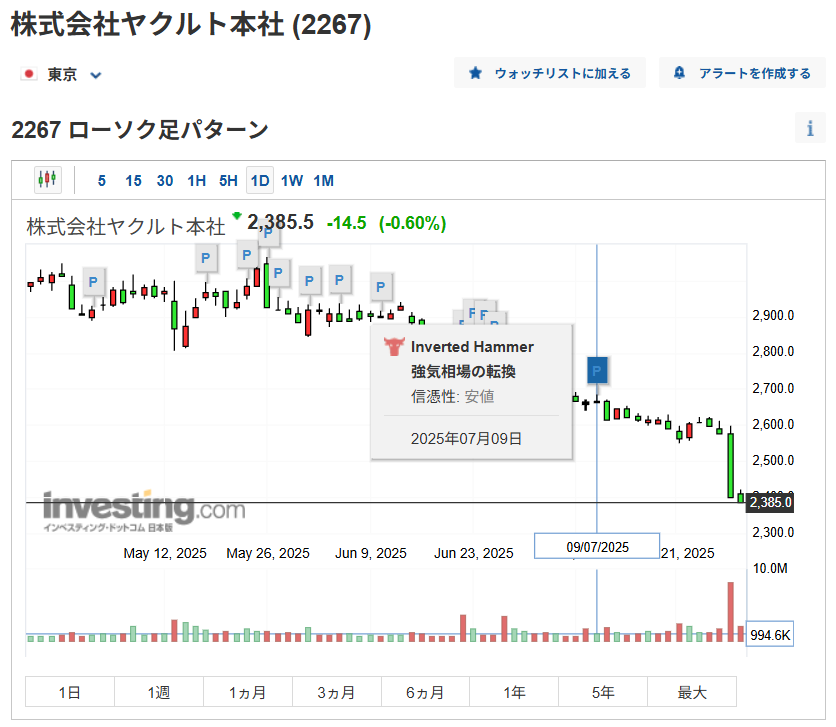Select the 1W timeframe
This screenshot has height=727, width=836.
click(x=292, y=181)
